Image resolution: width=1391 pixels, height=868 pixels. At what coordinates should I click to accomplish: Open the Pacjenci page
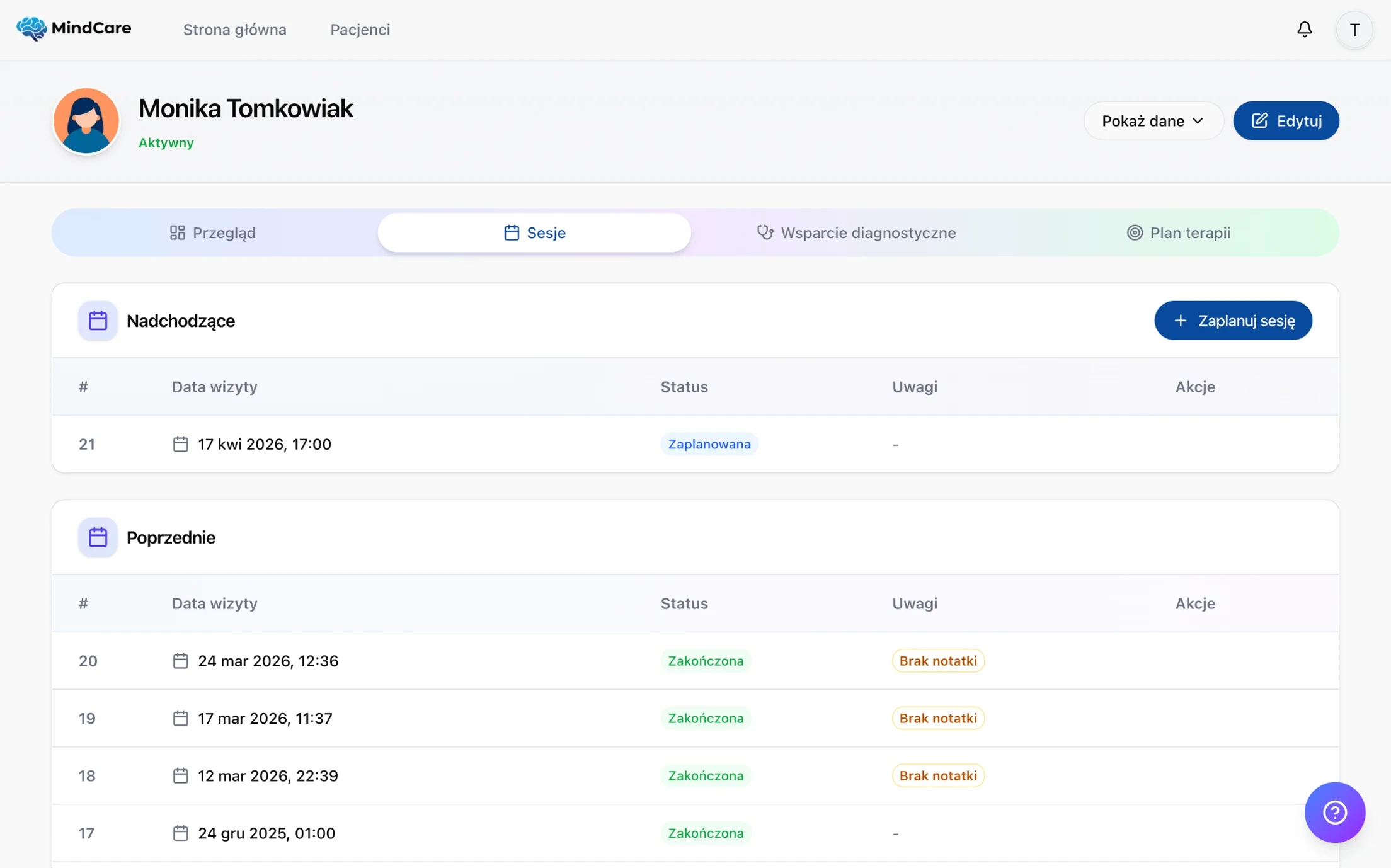(360, 30)
